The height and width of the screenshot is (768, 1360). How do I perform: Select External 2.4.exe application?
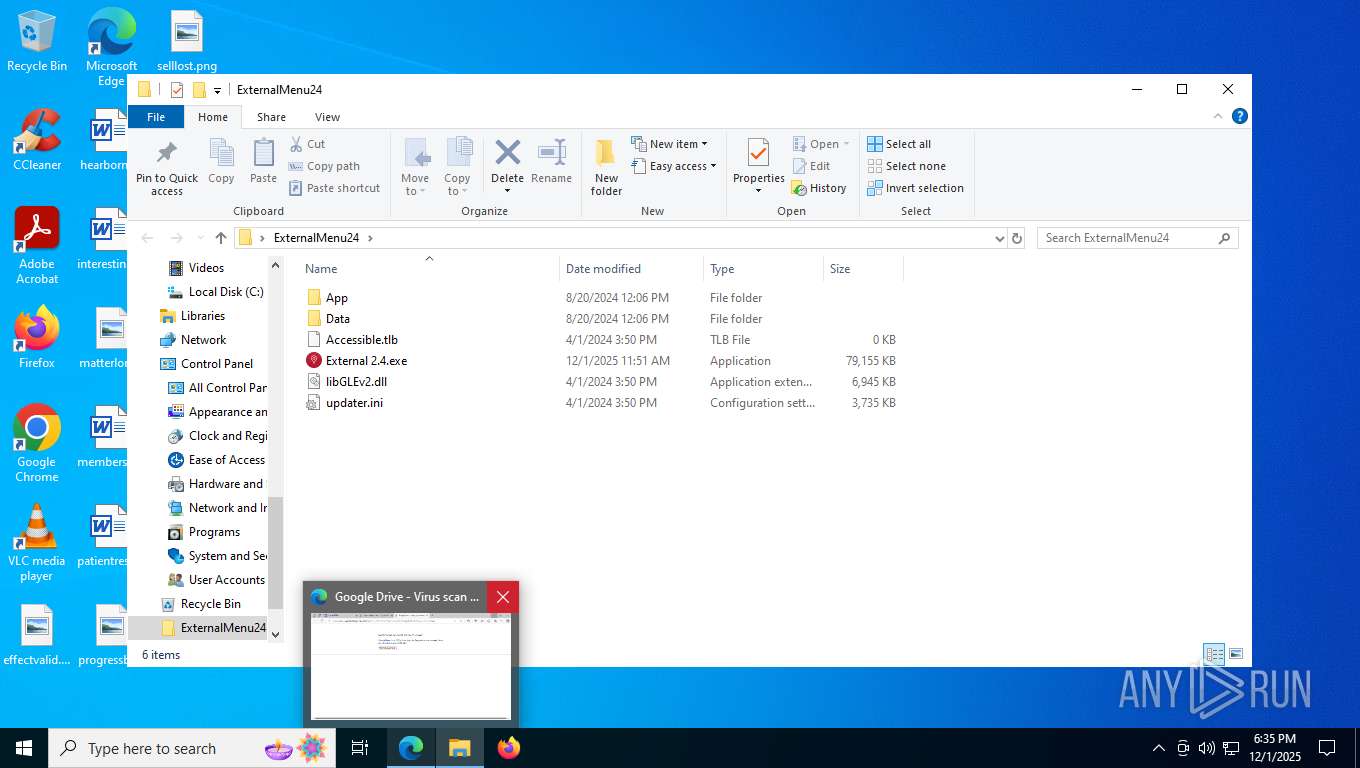tap(366, 361)
